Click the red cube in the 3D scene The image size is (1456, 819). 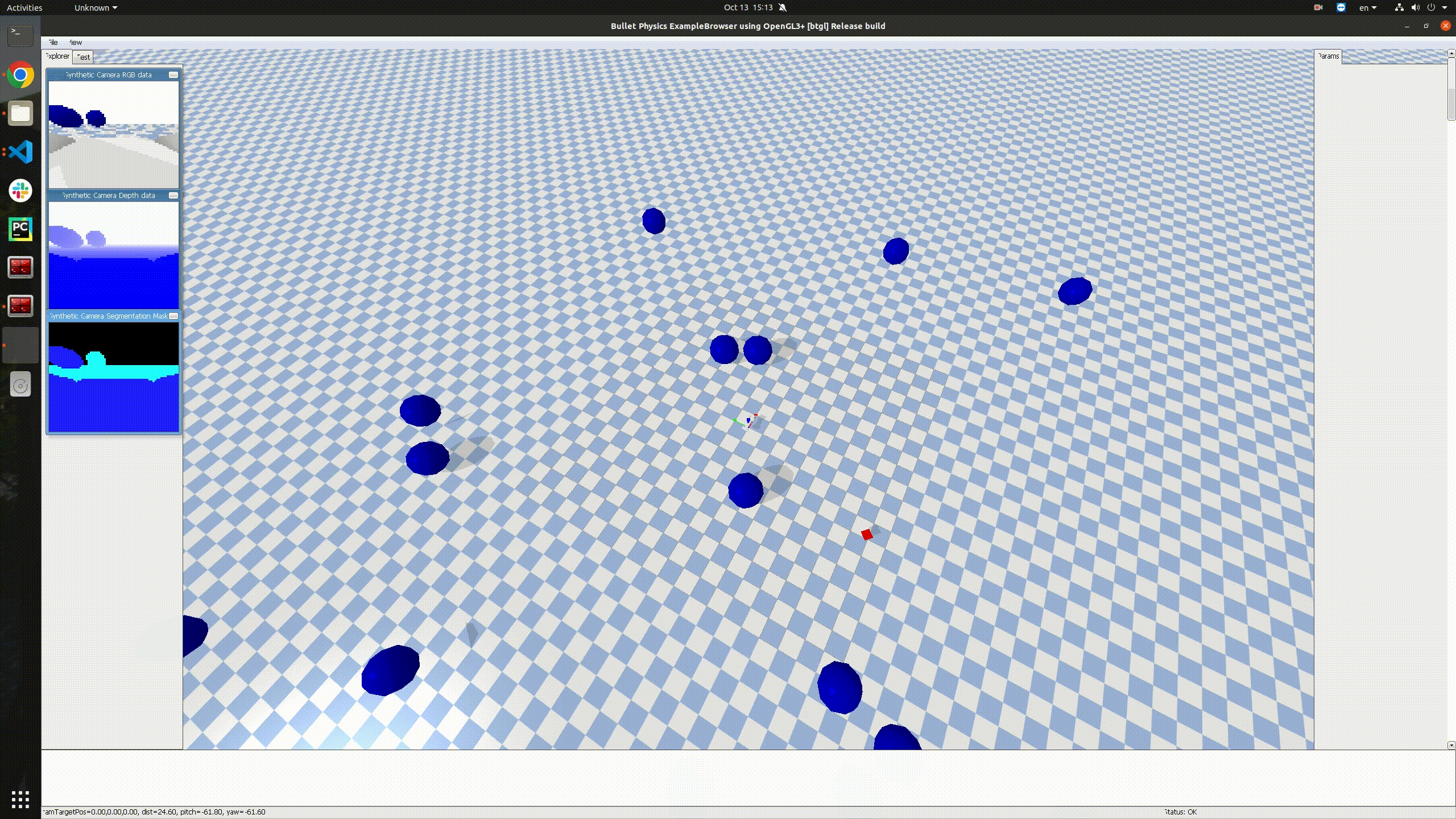[x=866, y=535]
